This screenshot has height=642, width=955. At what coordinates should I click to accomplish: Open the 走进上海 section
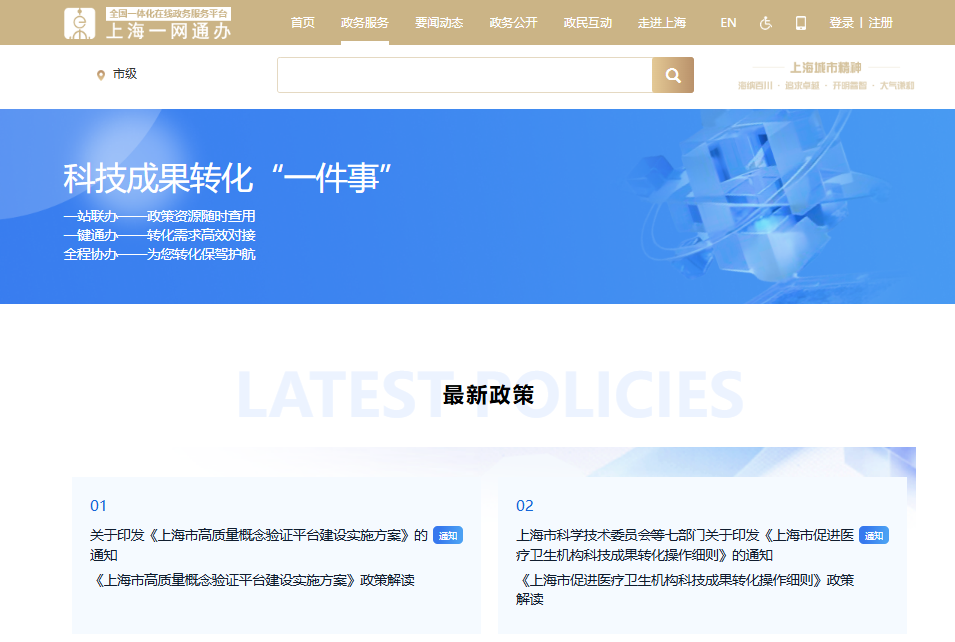660,22
